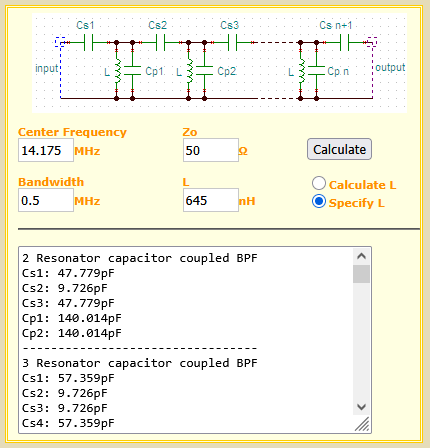Click the 'Cp1: 140.014pF' result line

[x=72, y=318]
